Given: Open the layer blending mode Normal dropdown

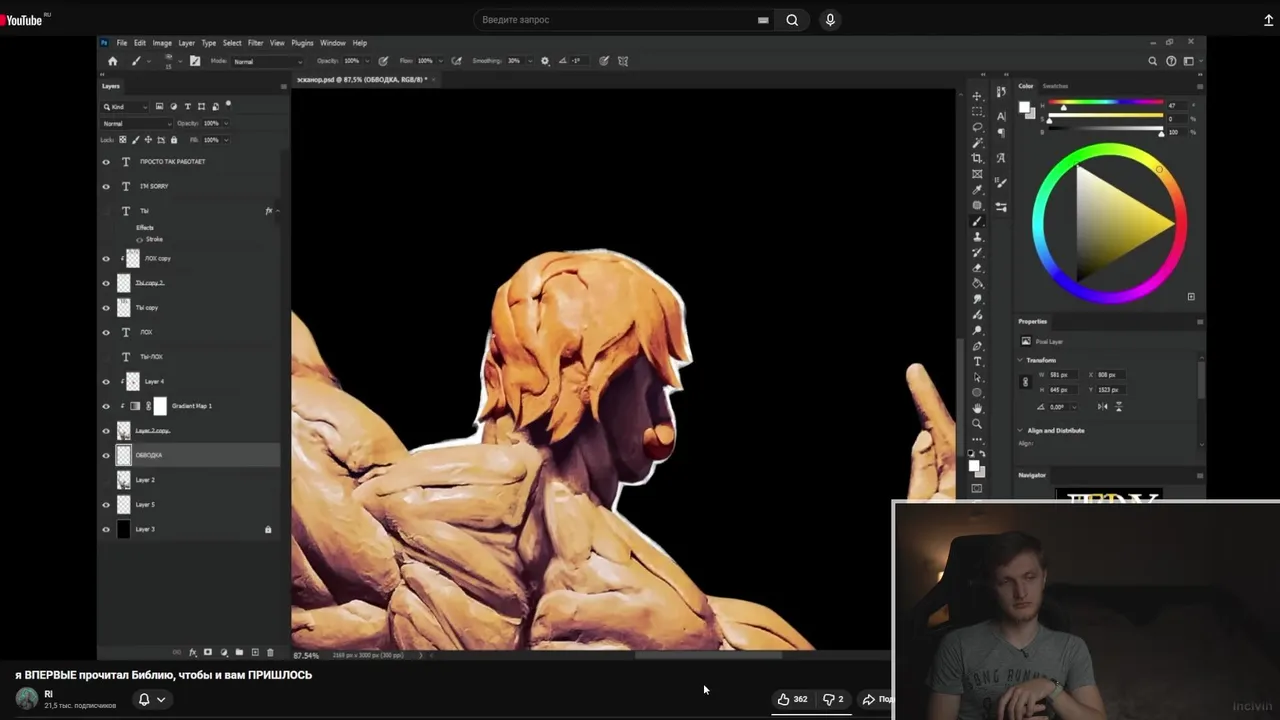Looking at the screenshot, I should (x=136, y=123).
